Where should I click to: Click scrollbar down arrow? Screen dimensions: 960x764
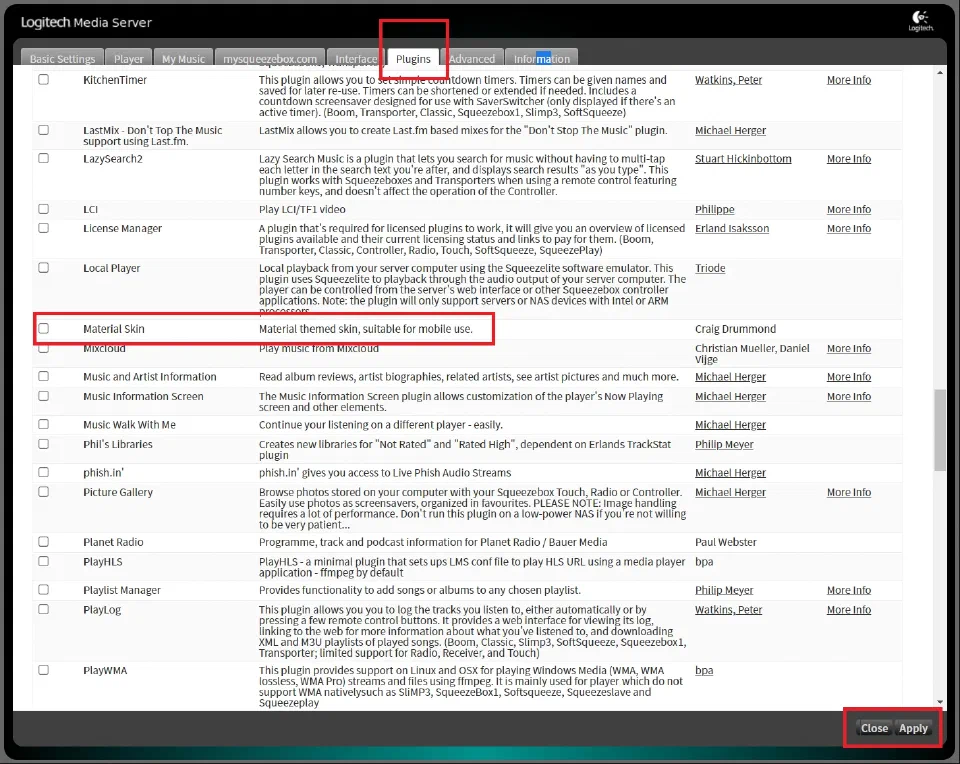point(940,702)
